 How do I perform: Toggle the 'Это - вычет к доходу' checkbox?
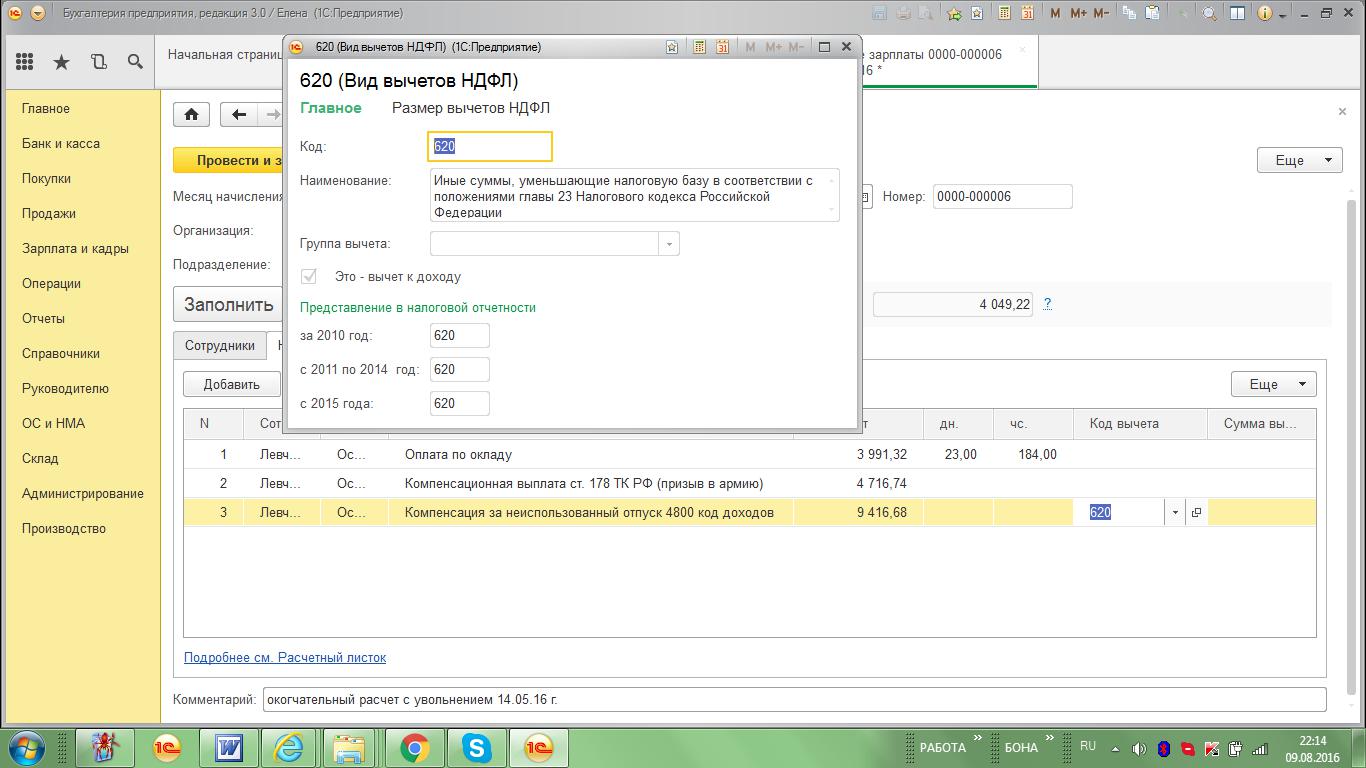[309, 276]
